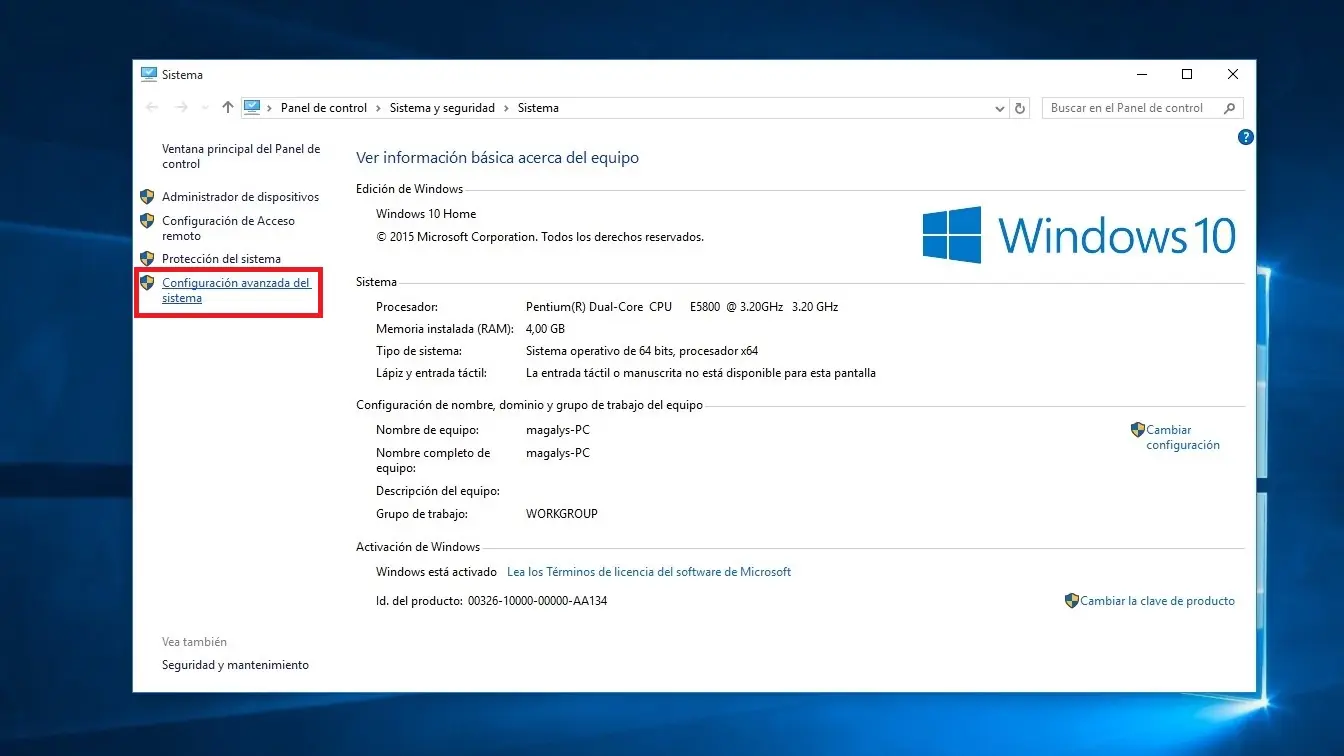Open Configuración avanzada del sistema
Image resolution: width=1344 pixels, height=756 pixels.
pyautogui.click(x=236, y=290)
